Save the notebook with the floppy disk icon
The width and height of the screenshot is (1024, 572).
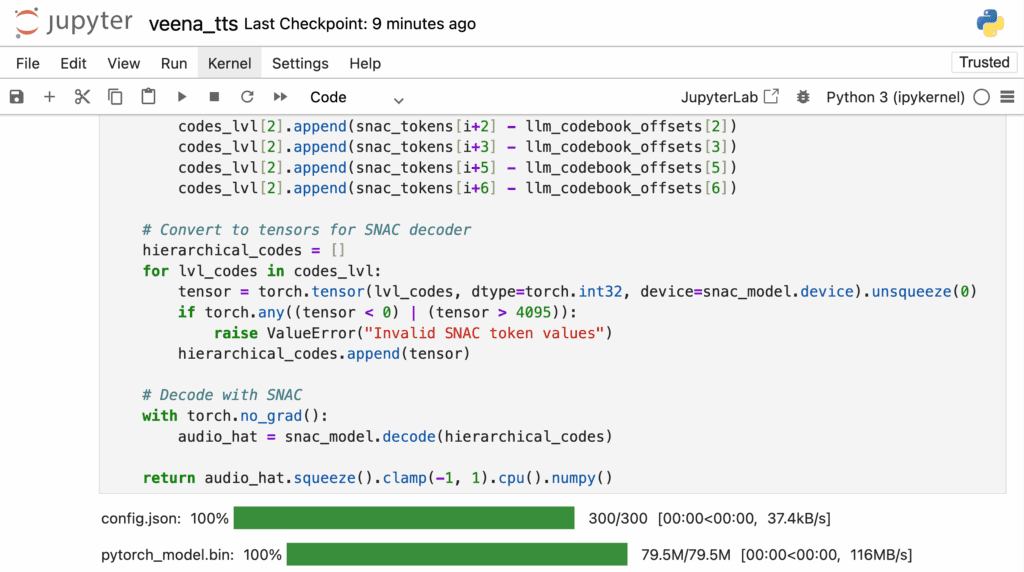click(x=16, y=97)
